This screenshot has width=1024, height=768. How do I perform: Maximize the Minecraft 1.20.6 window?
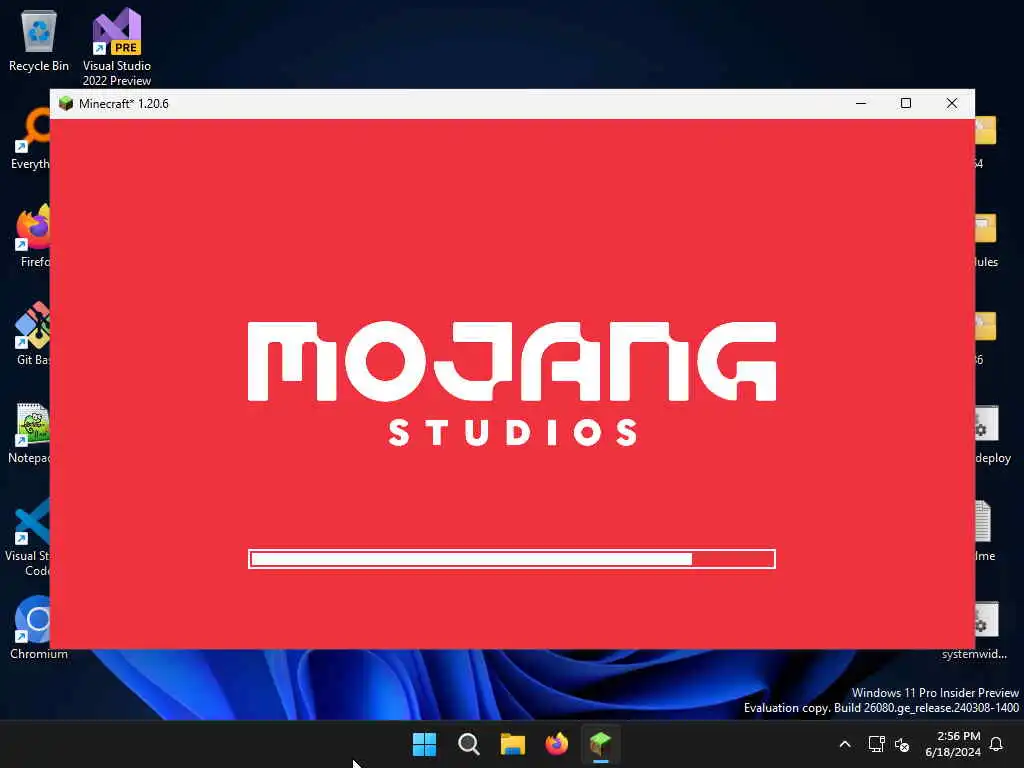[x=906, y=103]
